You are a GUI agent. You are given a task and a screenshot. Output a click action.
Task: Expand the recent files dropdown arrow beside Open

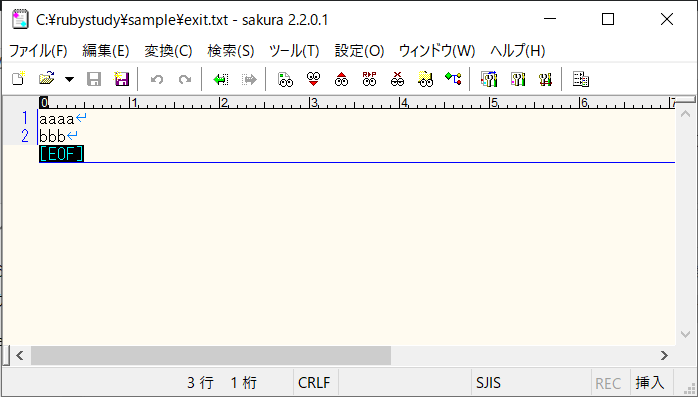[69, 79]
